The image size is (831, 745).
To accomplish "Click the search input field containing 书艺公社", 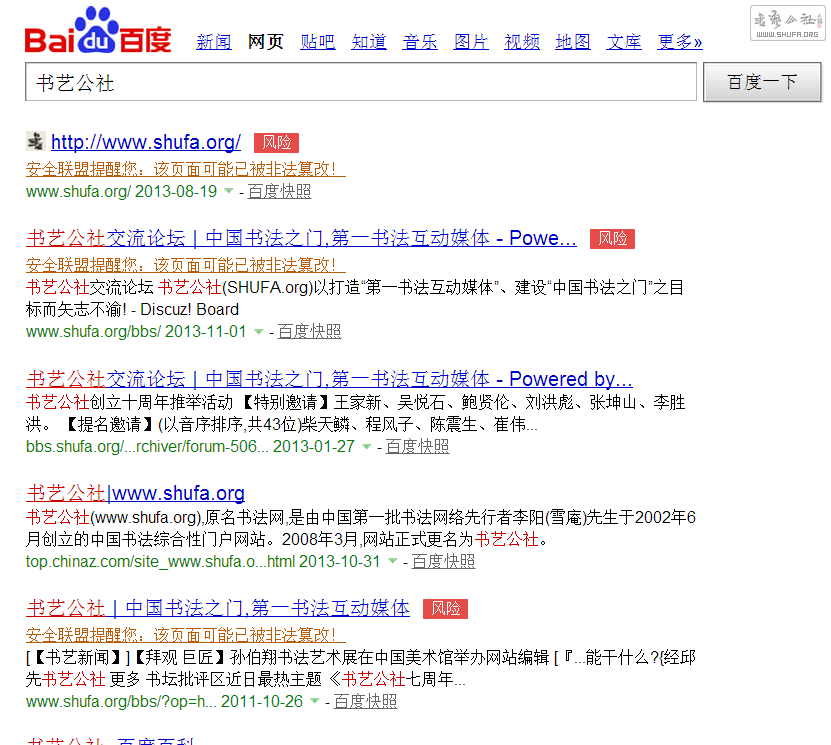I will (360, 83).
